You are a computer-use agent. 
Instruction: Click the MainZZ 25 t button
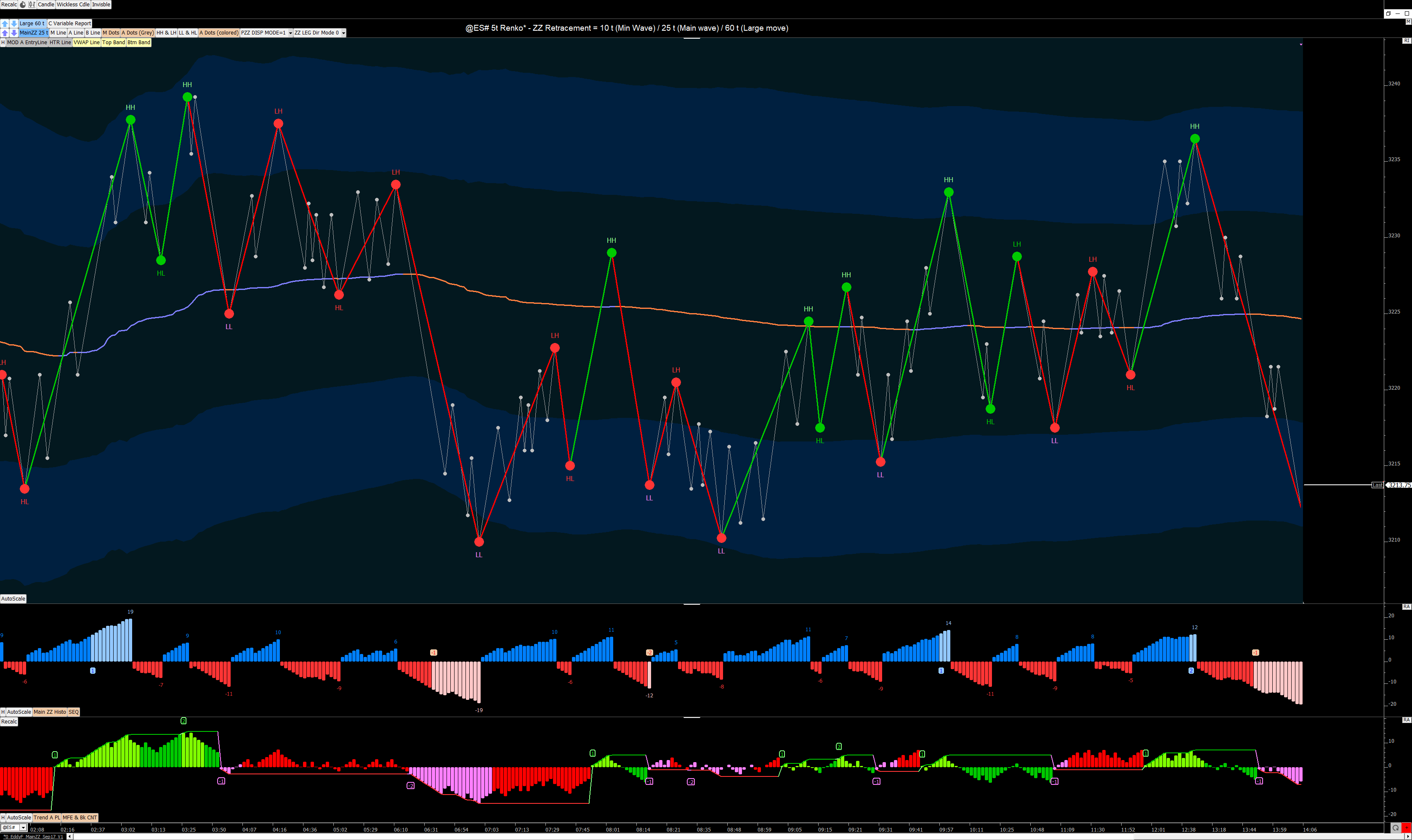[x=34, y=33]
